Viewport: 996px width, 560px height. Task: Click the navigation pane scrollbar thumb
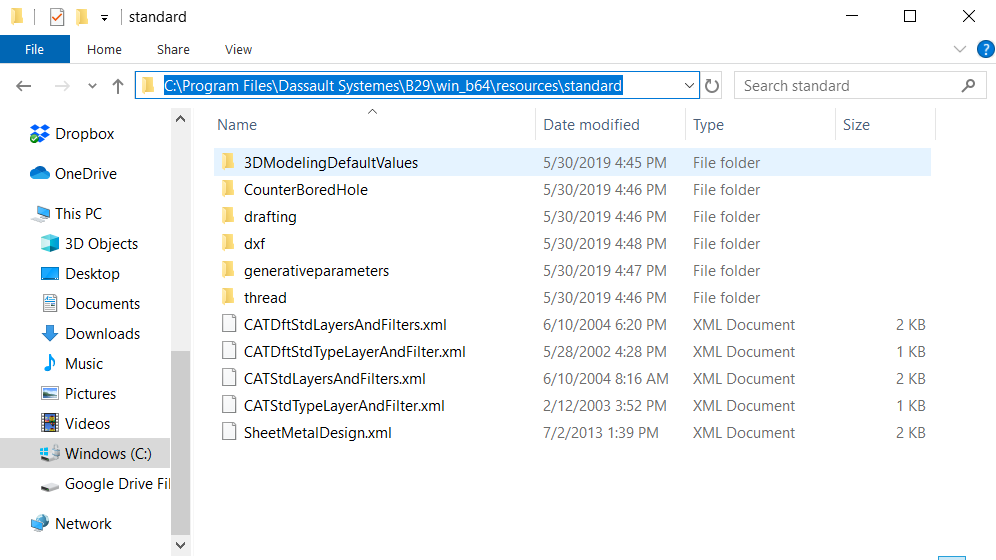pos(180,443)
